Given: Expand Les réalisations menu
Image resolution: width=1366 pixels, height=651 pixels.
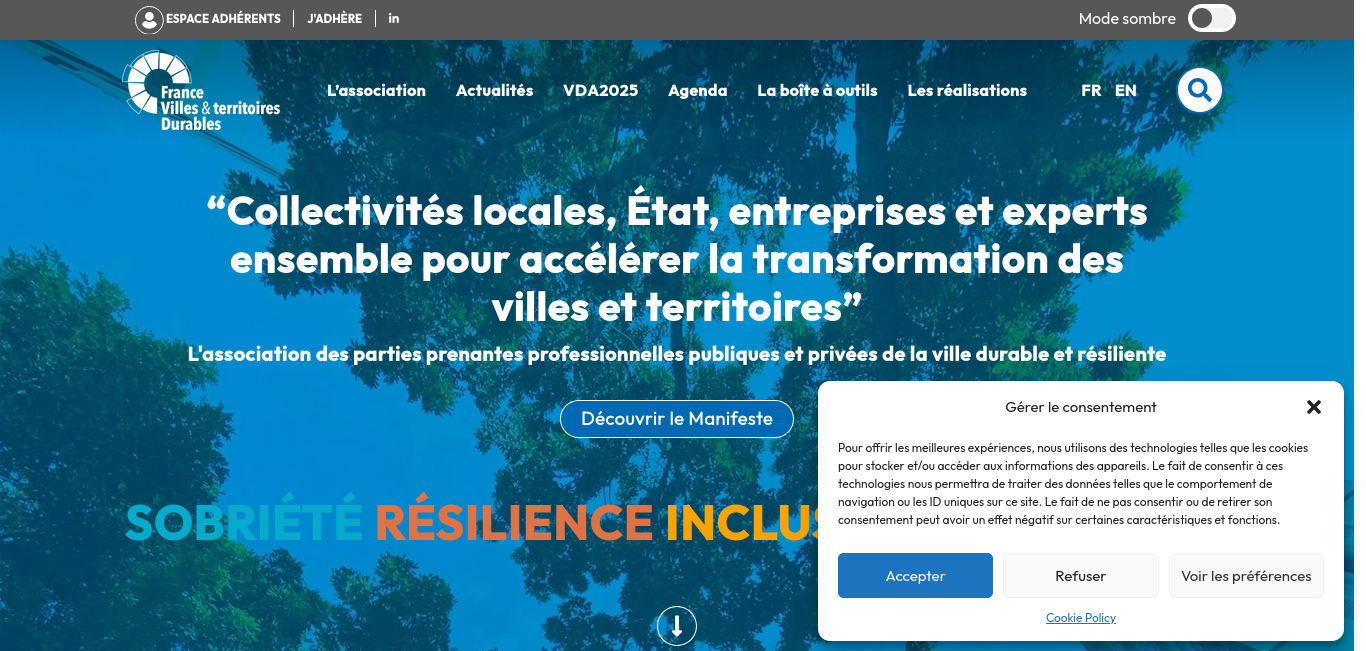Looking at the screenshot, I should click(967, 90).
